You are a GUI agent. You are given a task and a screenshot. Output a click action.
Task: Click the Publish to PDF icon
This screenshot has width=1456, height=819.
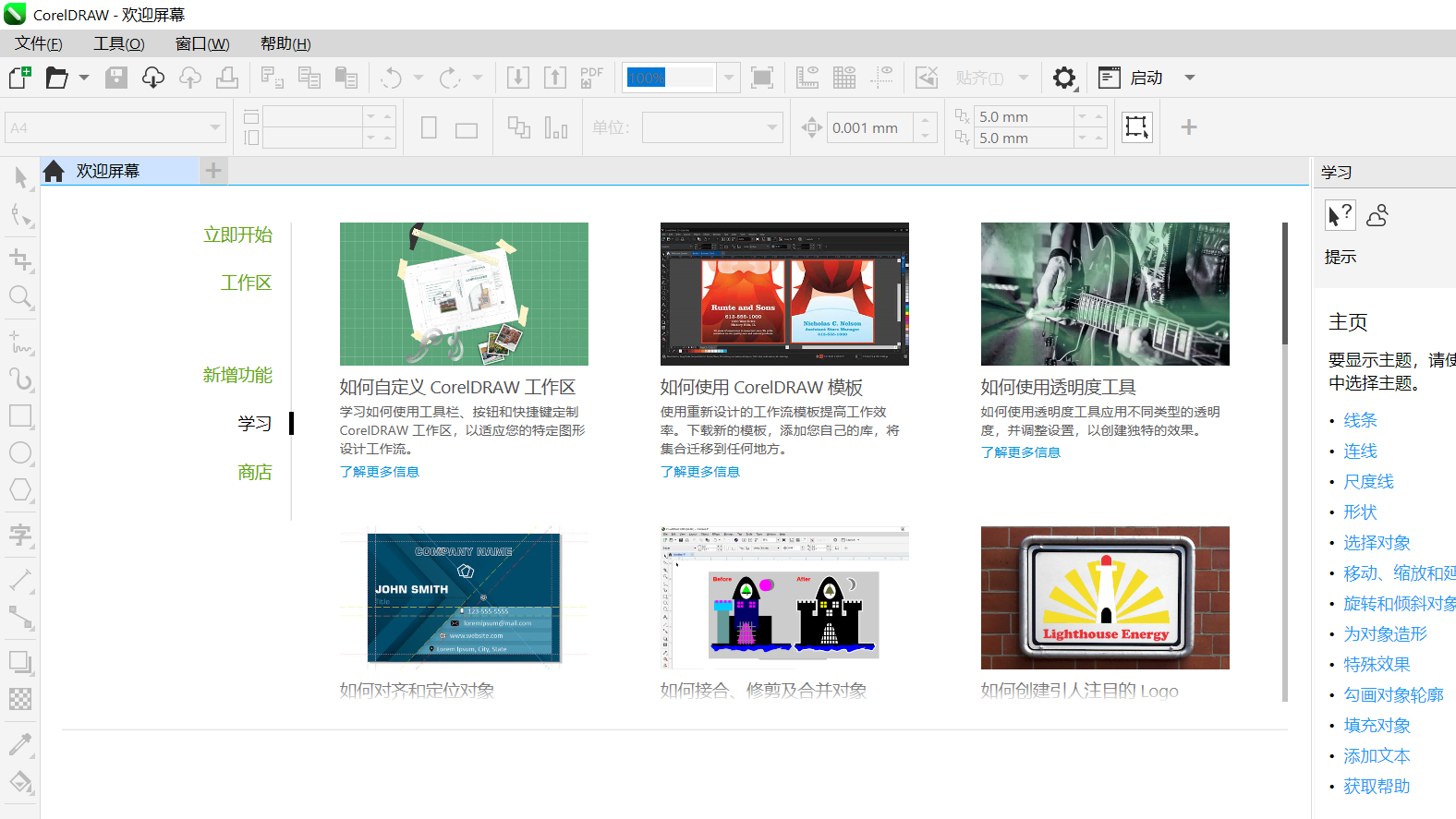click(592, 78)
